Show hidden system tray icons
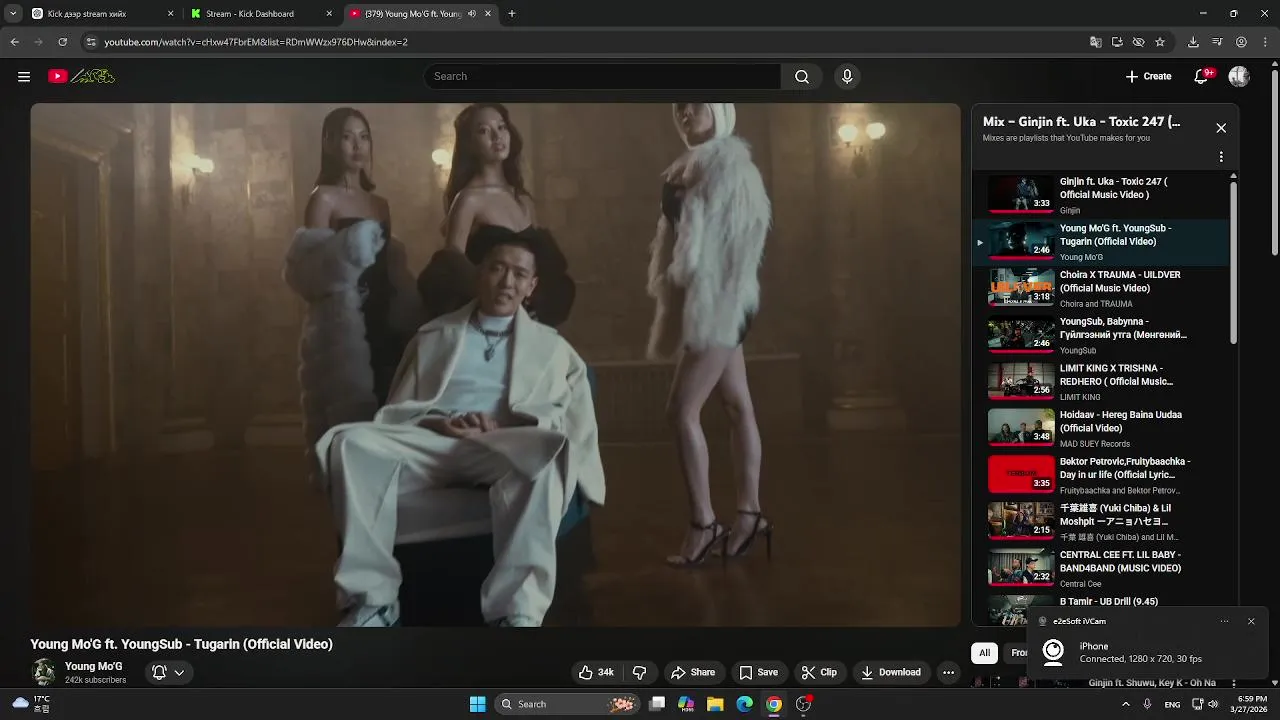Image resolution: width=1280 pixels, height=720 pixels. (1126, 704)
